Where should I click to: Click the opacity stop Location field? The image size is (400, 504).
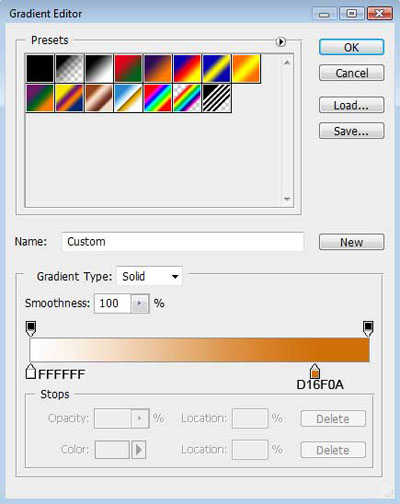coord(250,418)
